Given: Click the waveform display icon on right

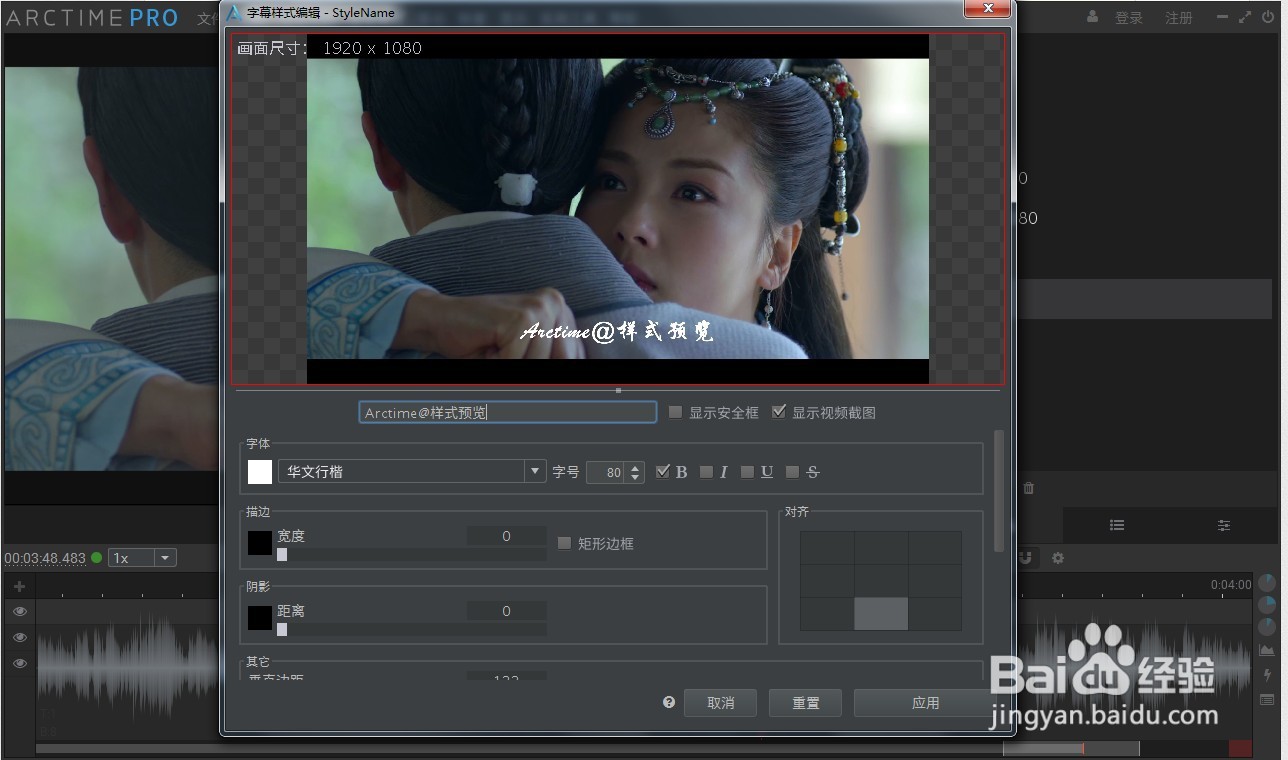Looking at the screenshot, I should 1267,651.
